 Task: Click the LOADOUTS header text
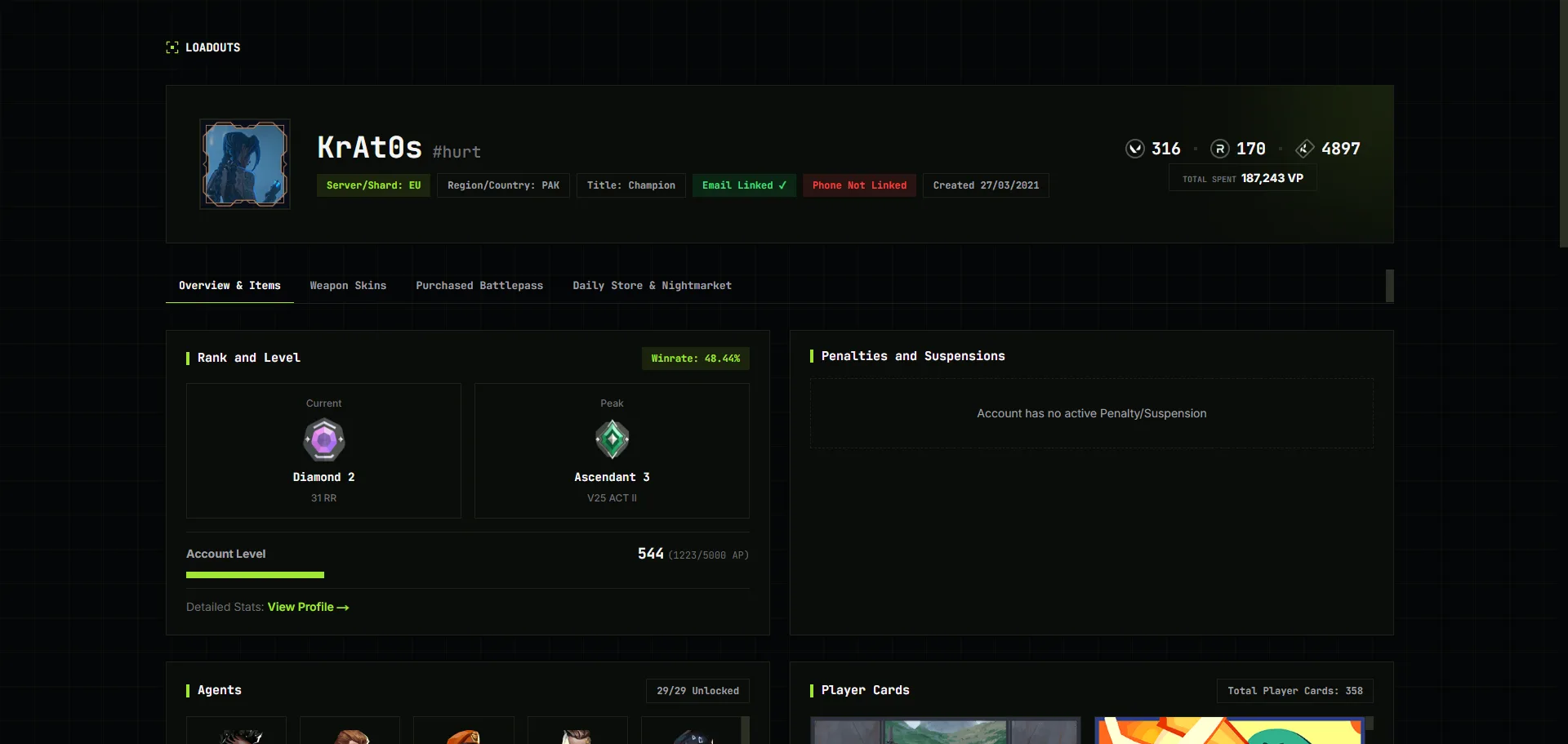click(x=212, y=47)
